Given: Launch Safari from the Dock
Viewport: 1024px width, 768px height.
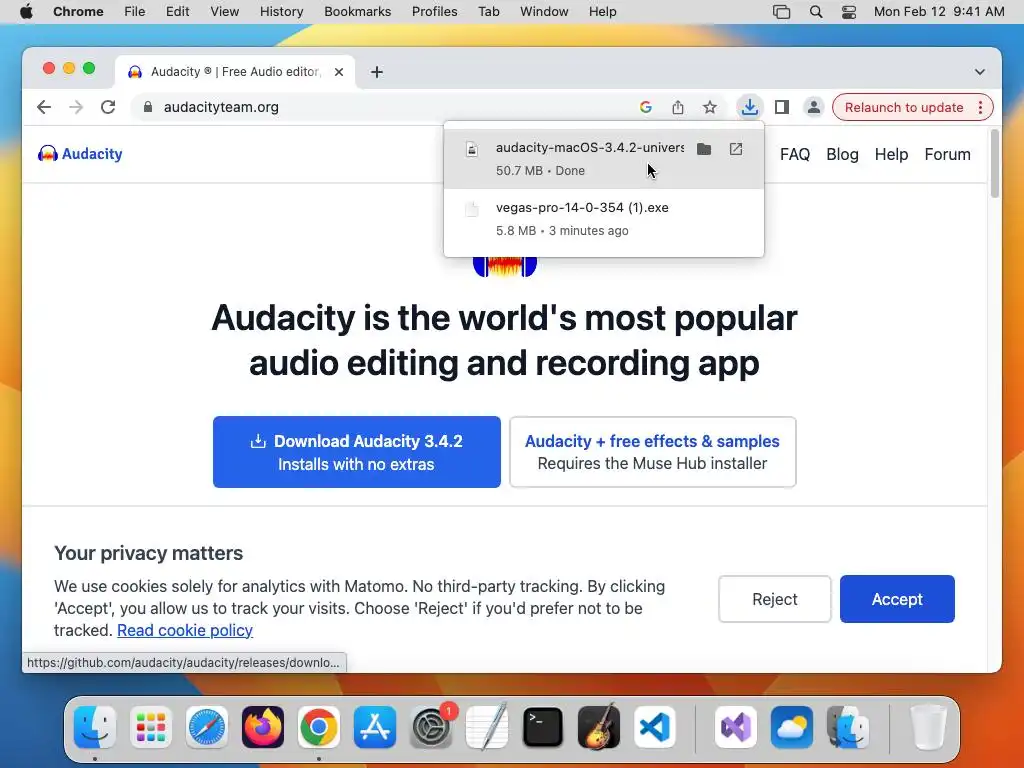Looking at the screenshot, I should (207, 727).
